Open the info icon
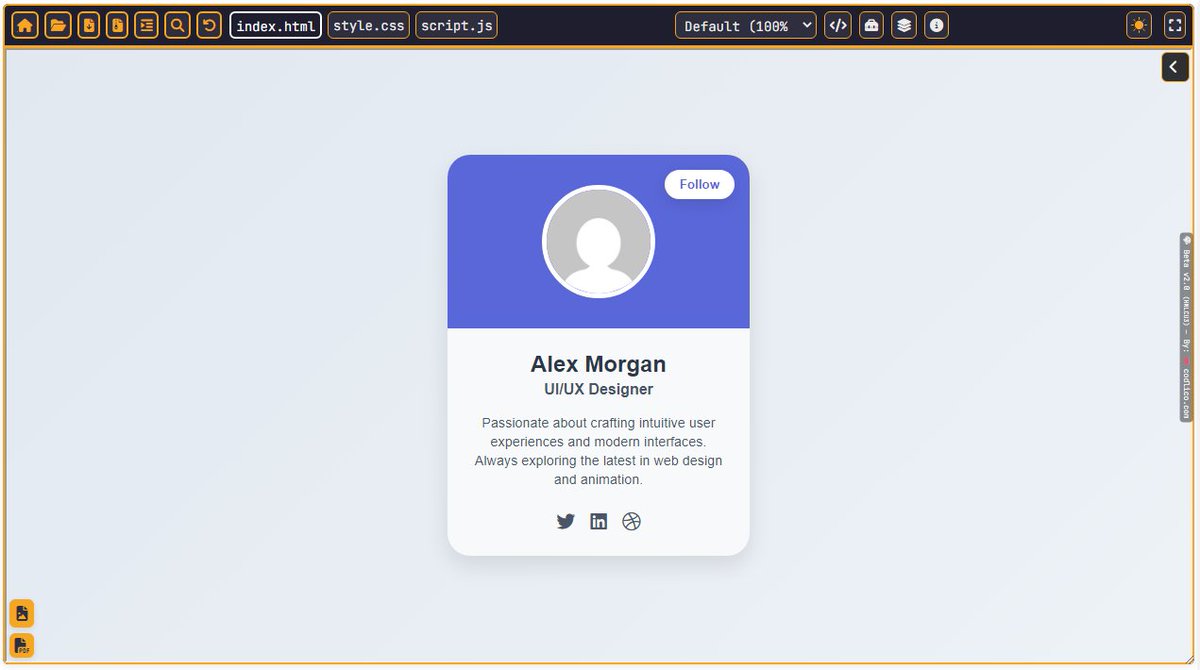The width and height of the screenshot is (1200, 670). (x=936, y=26)
